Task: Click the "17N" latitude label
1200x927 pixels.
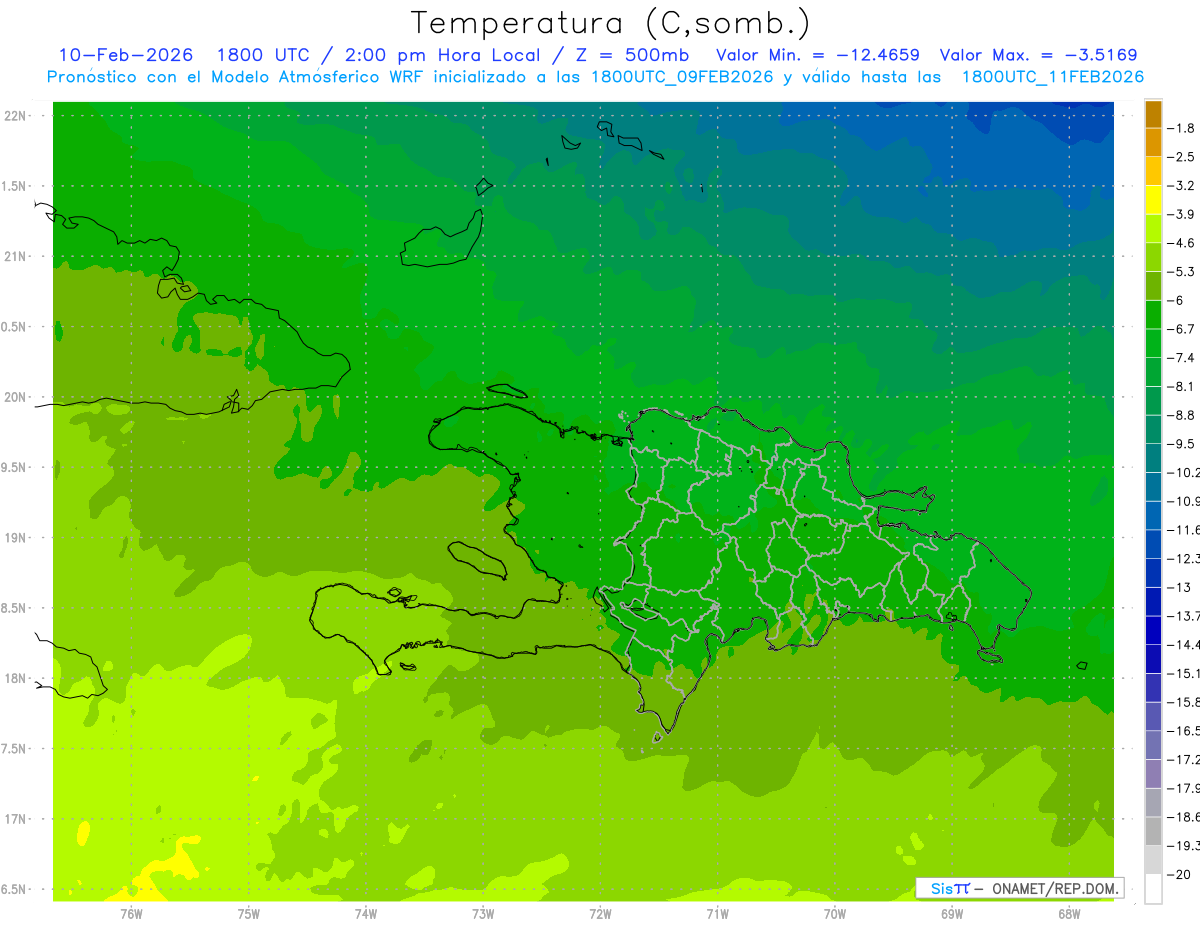Action: click(15, 819)
